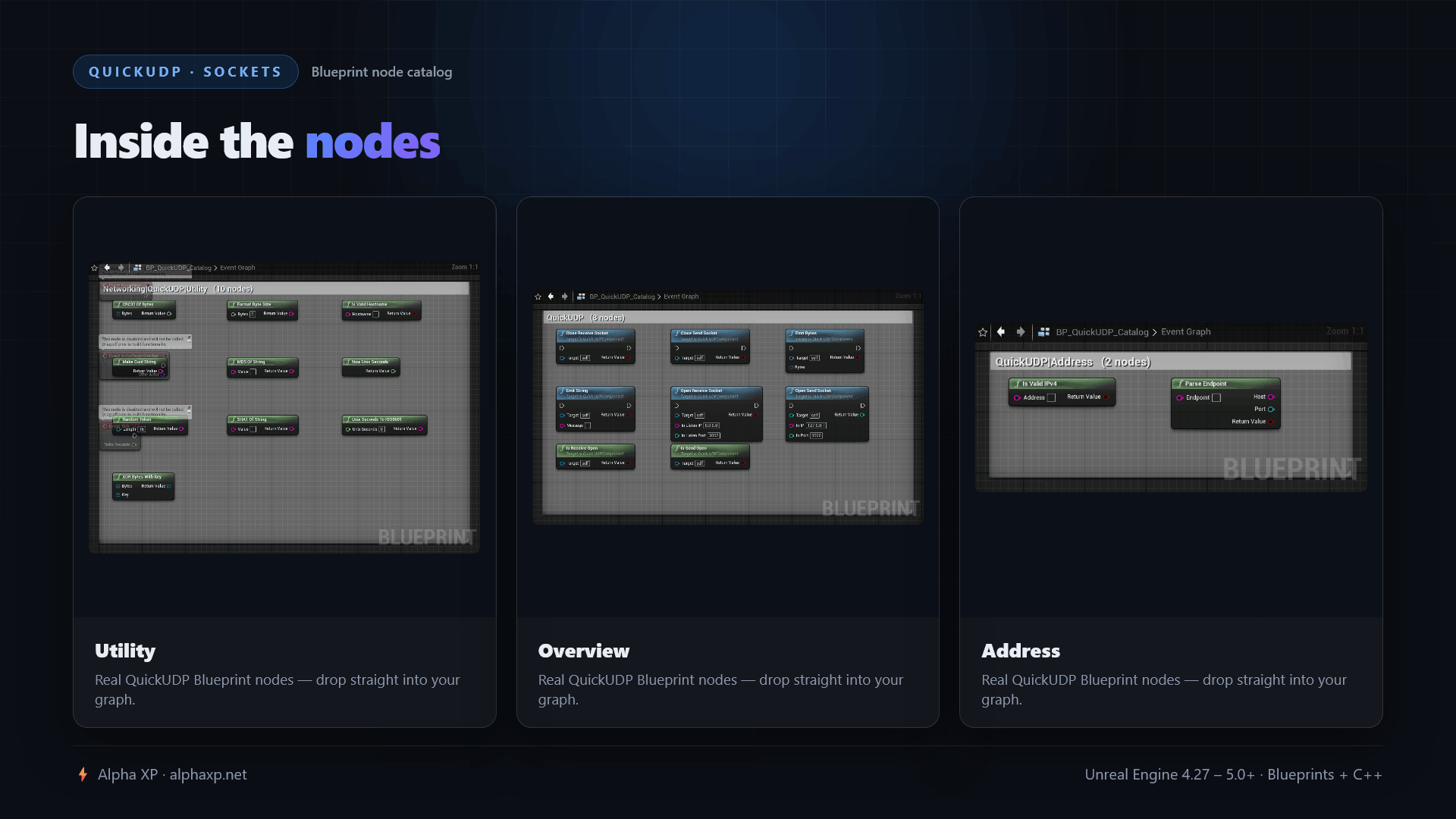Click the QuickUDP|Address (2 nodes) comment header
The height and width of the screenshot is (819, 1456).
point(1171,362)
